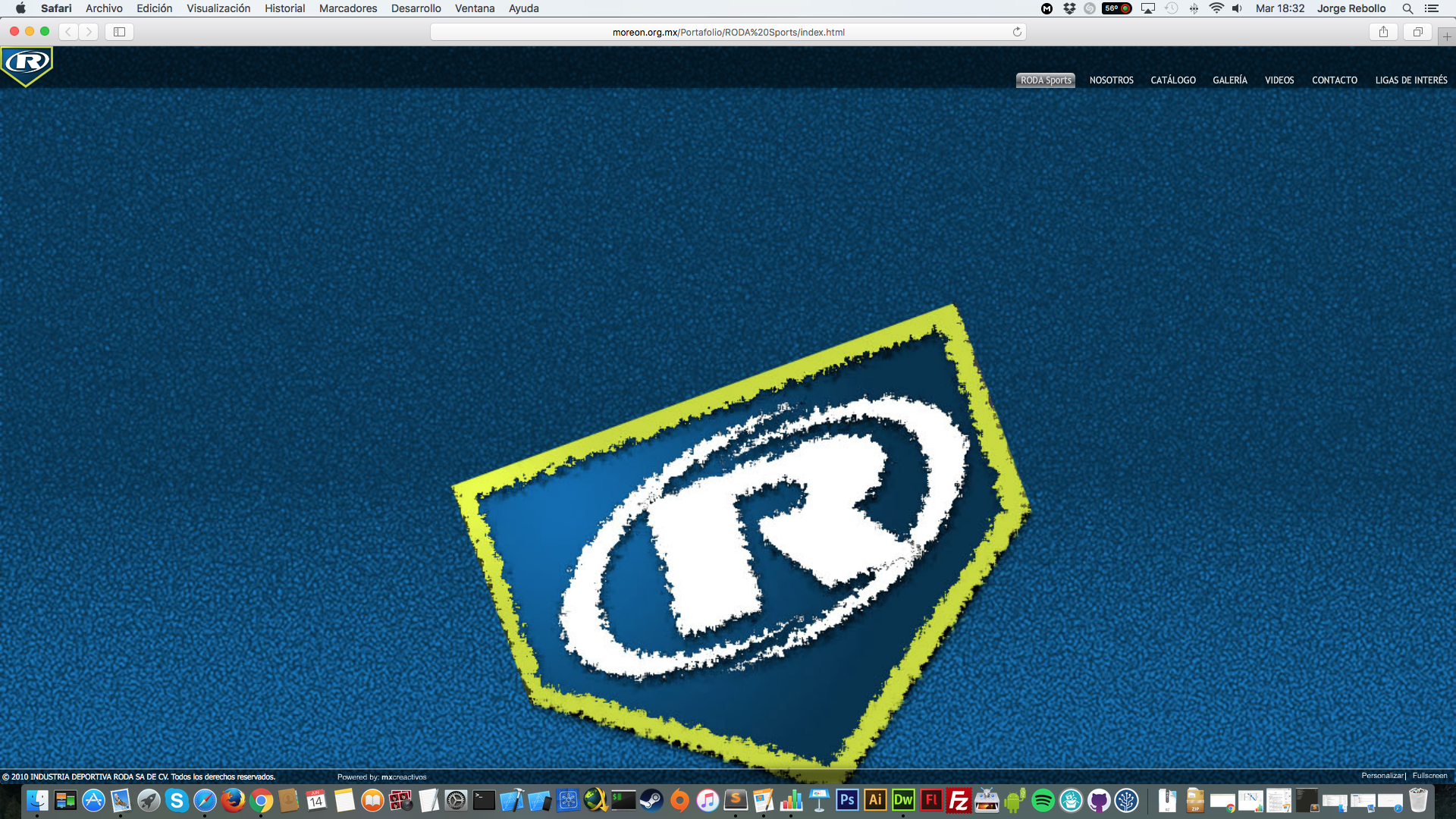The width and height of the screenshot is (1456, 819).
Task: Click the Safari address bar
Action: (728, 32)
